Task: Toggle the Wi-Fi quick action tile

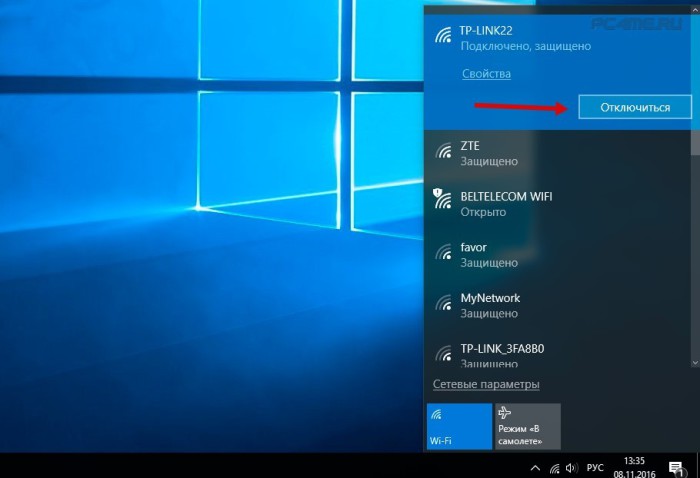Action: (x=459, y=426)
